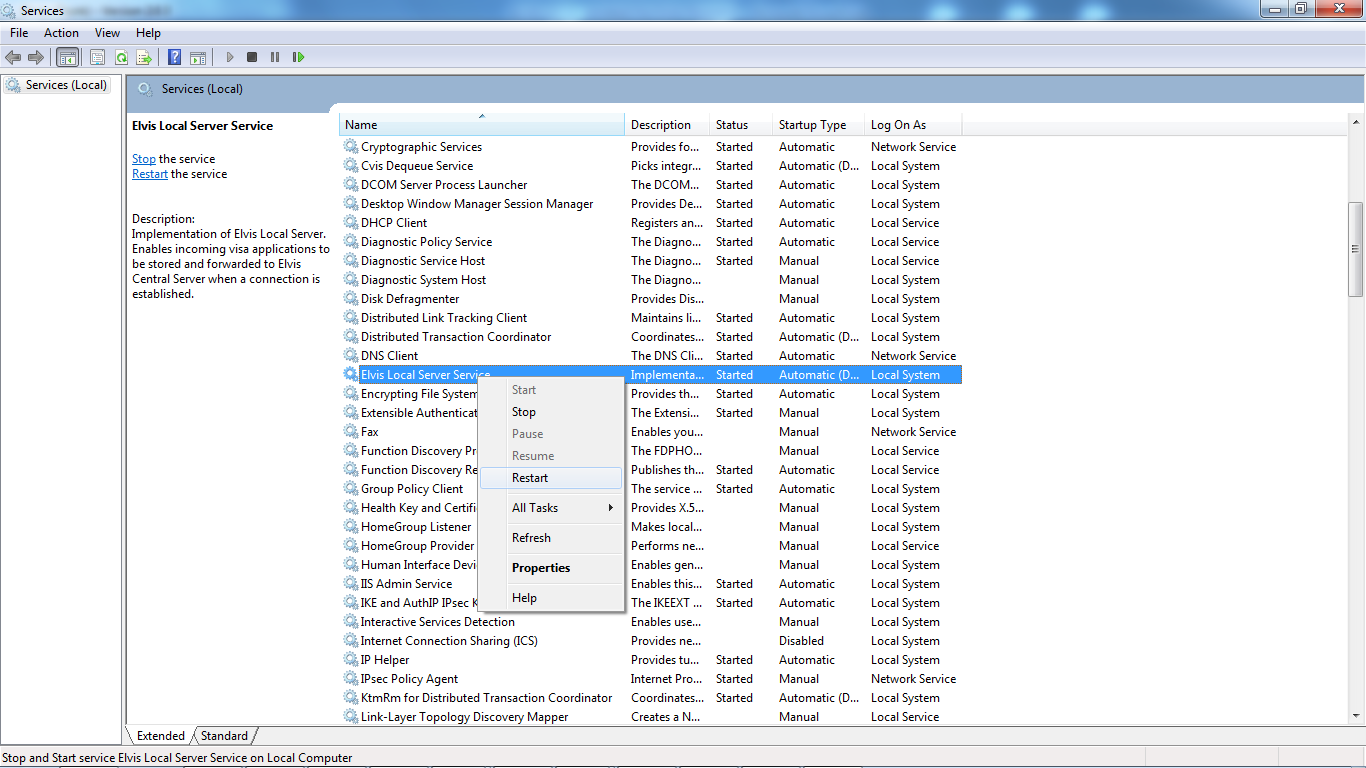Open the Help menu in menu bar
This screenshot has width=1366, height=768.
point(148,33)
